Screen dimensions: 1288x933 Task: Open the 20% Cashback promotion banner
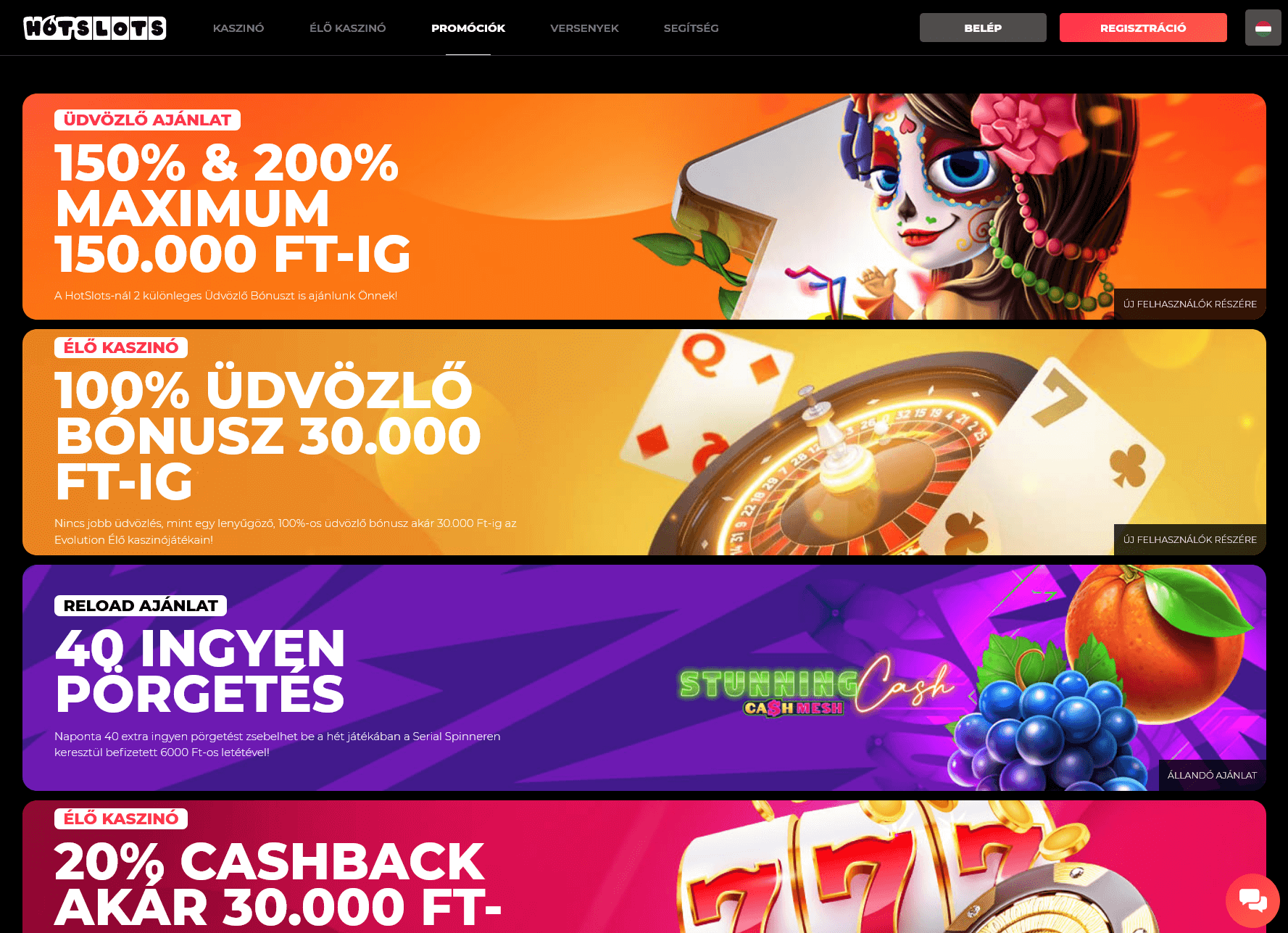pyautogui.click(x=644, y=866)
